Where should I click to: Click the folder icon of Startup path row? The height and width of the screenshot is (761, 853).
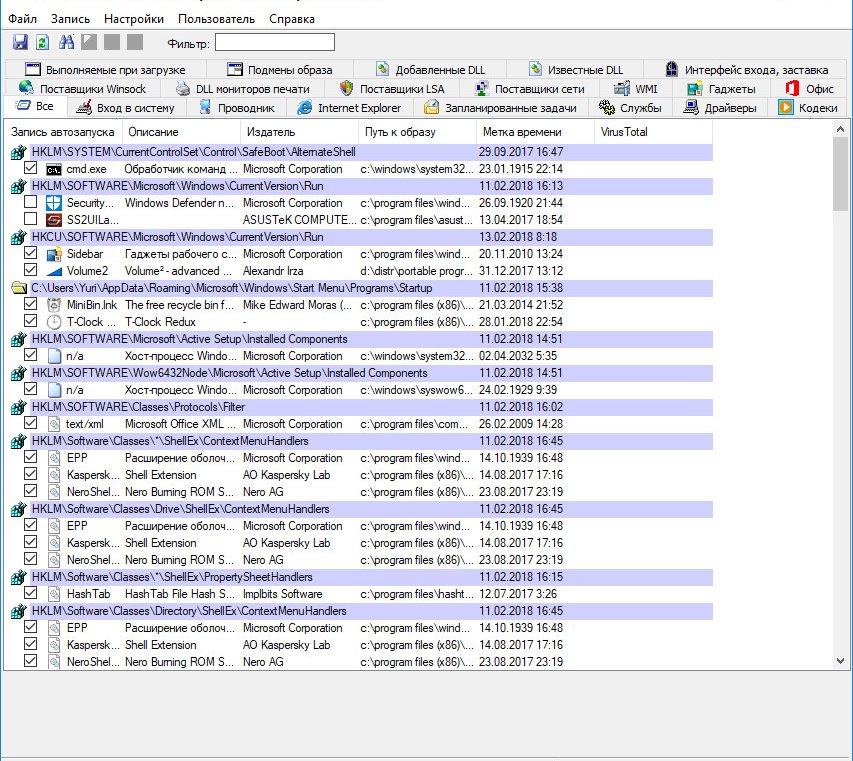coord(19,288)
